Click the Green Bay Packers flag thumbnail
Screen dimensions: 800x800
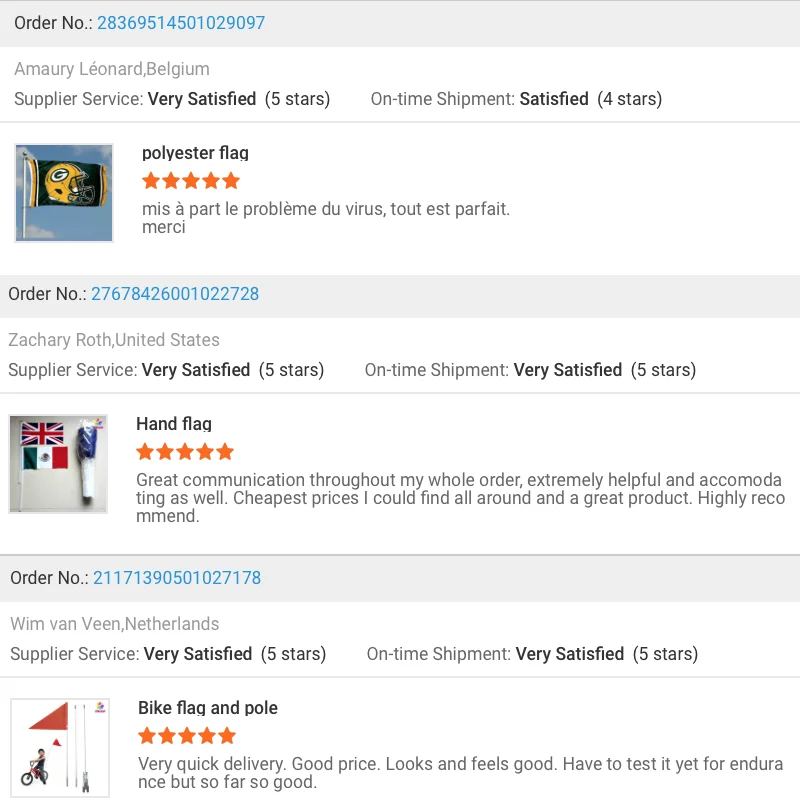pos(64,193)
